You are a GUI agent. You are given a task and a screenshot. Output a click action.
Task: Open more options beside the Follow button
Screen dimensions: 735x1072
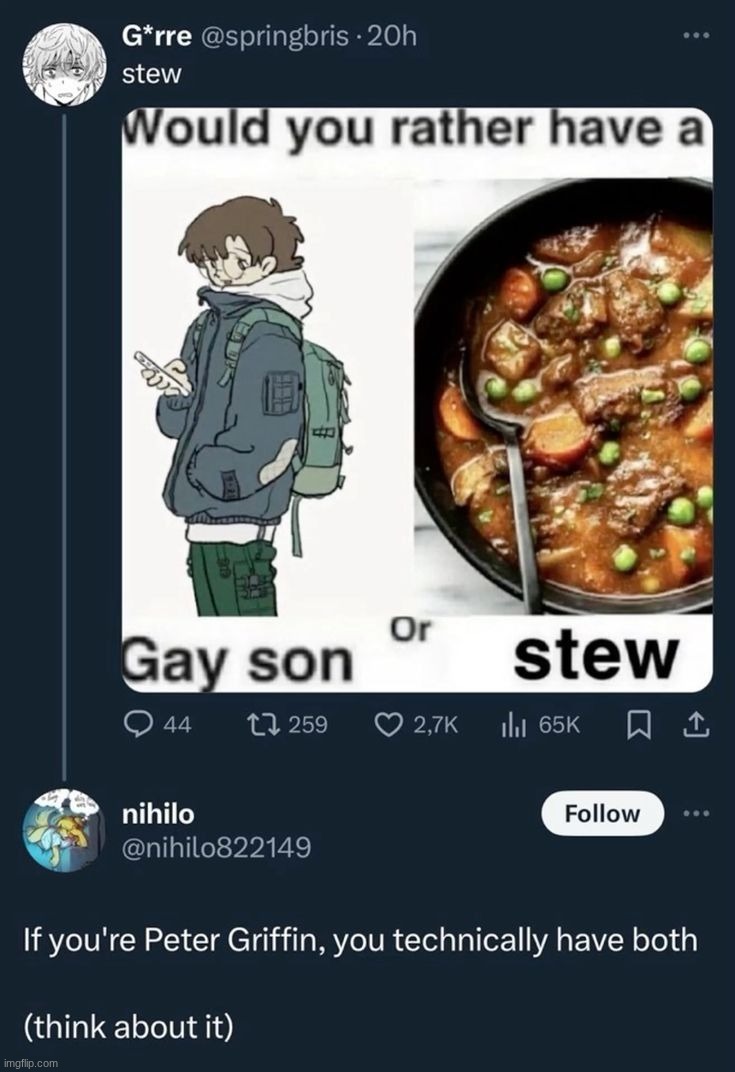pyautogui.click(x=696, y=813)
